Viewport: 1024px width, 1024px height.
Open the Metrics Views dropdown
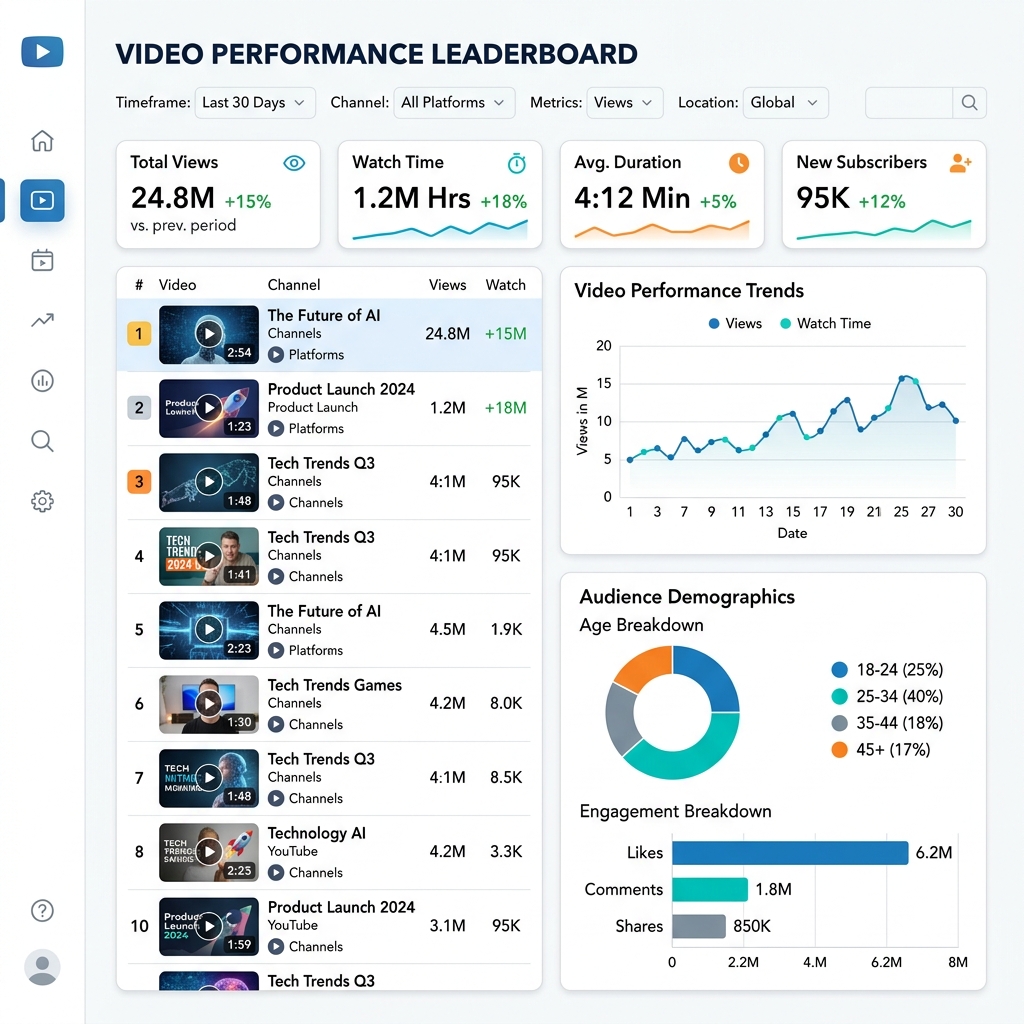(625, 103)
